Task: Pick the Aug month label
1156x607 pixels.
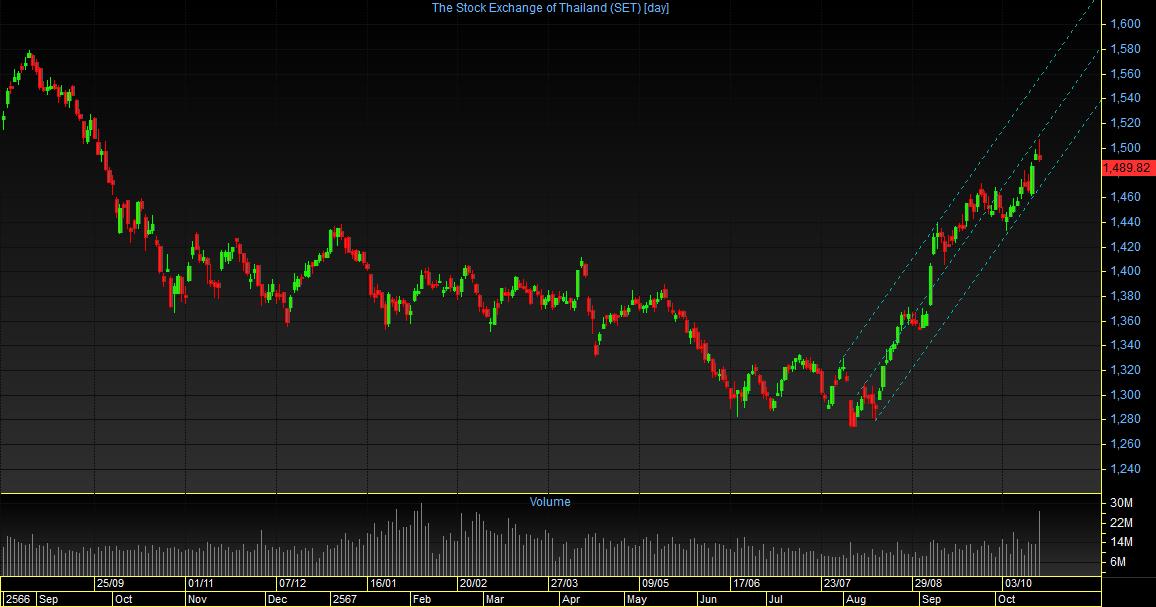Action: (x=856, y=599)
